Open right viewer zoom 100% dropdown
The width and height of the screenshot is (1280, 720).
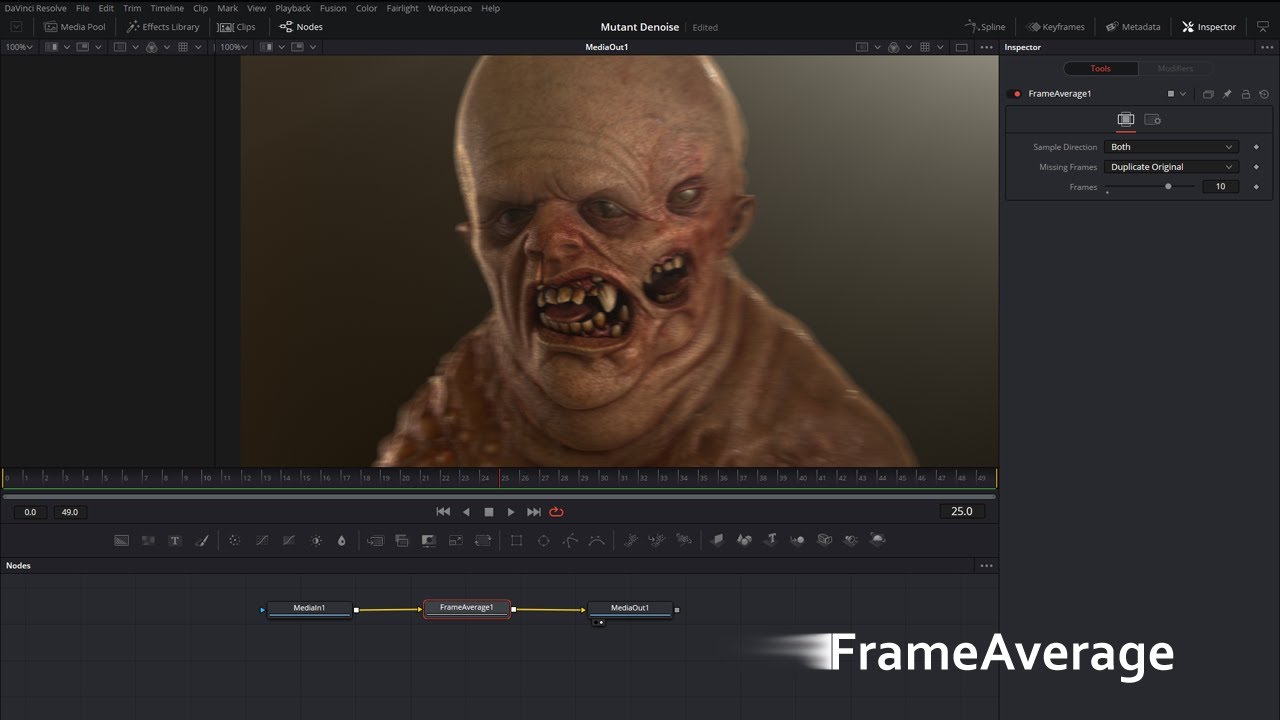[x=233, y=47]
